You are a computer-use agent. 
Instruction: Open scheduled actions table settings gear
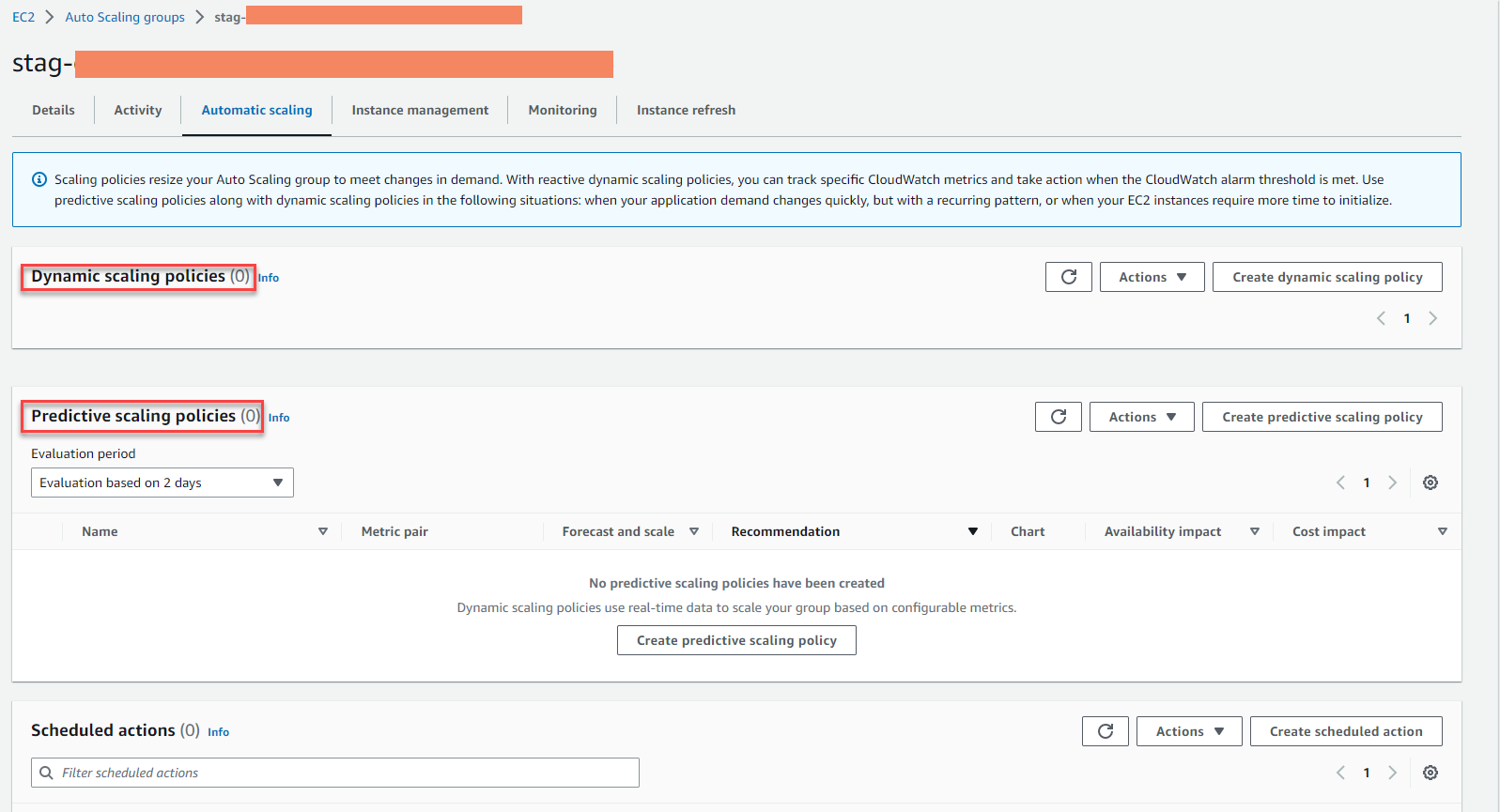point(1430,773)
